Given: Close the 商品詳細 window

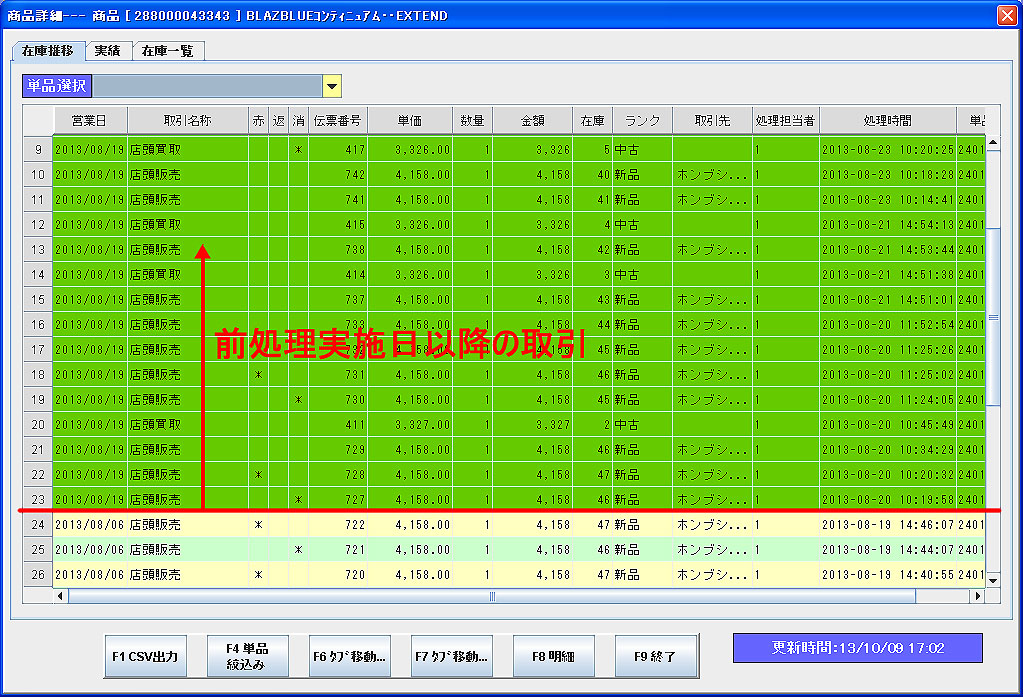Looking at the screenshot, I should 1006,15.
